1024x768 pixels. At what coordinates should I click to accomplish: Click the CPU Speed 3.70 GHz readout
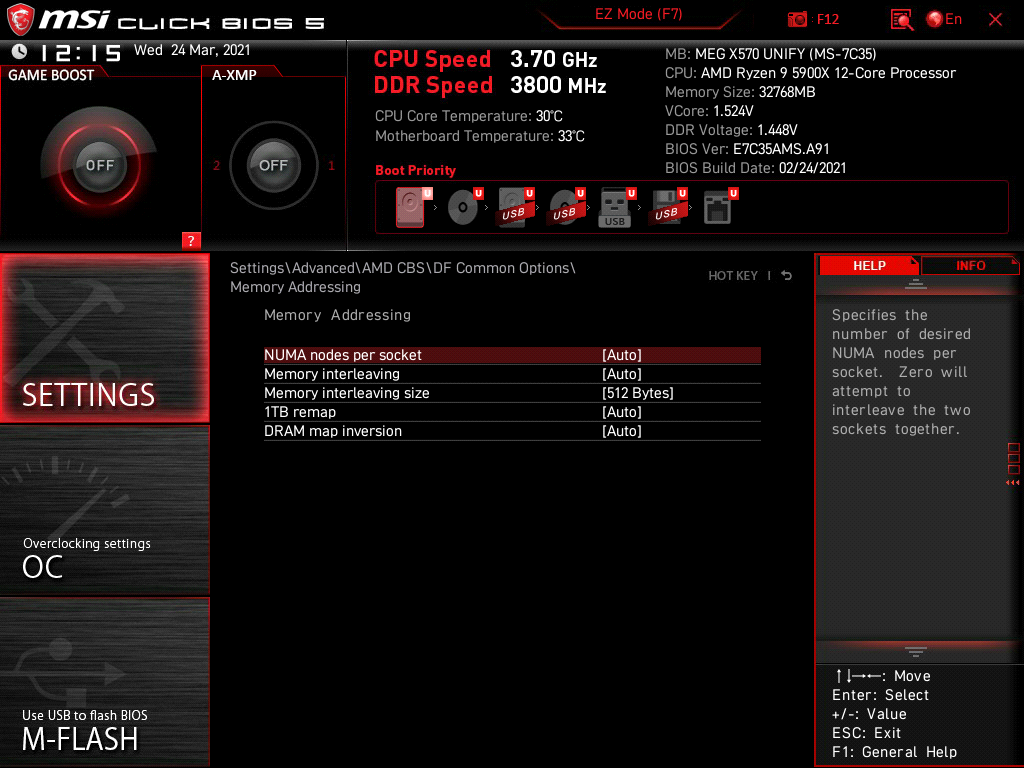(485, 59)
